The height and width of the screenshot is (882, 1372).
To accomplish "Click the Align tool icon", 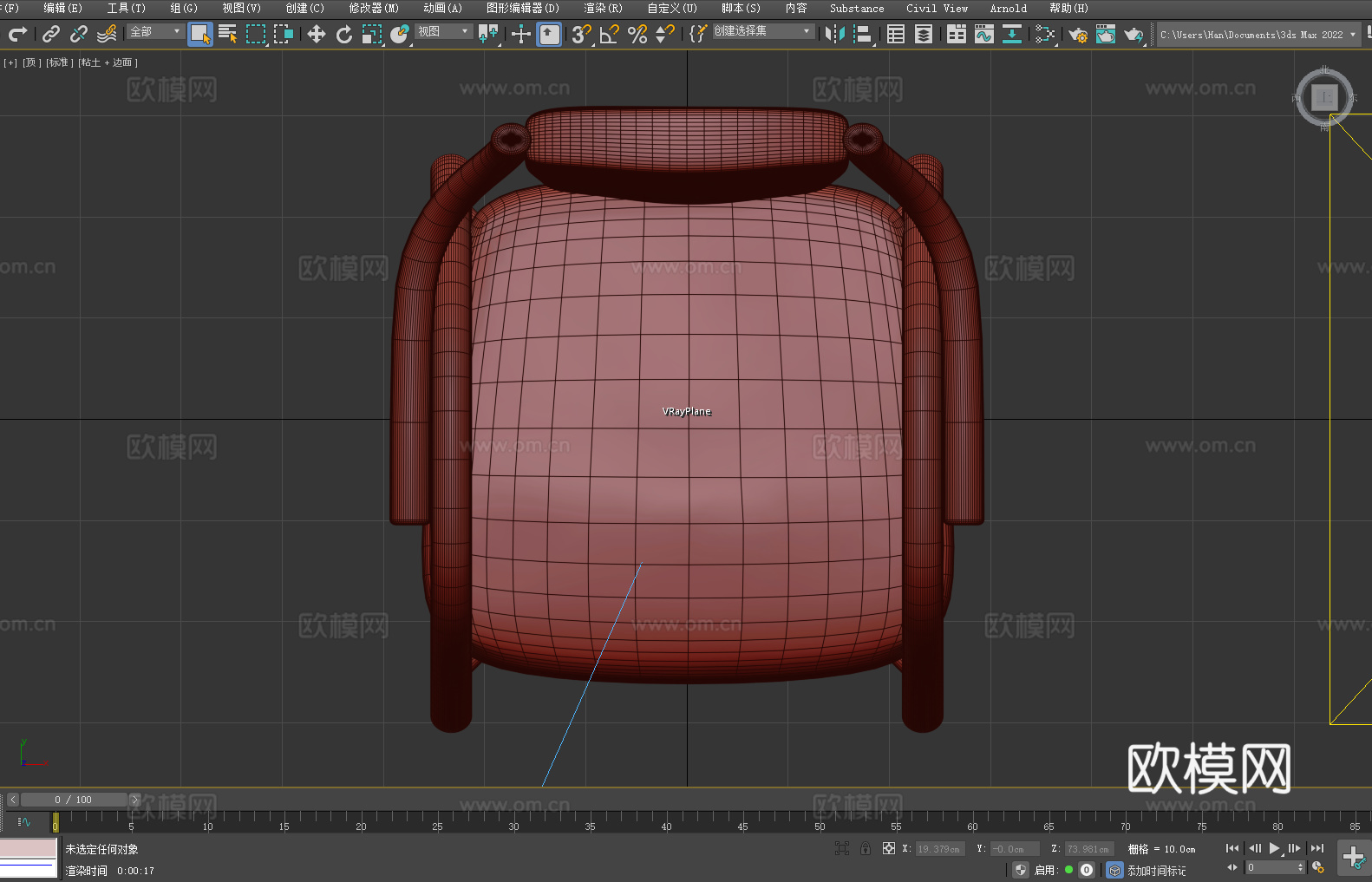I will tap(863, 34).
